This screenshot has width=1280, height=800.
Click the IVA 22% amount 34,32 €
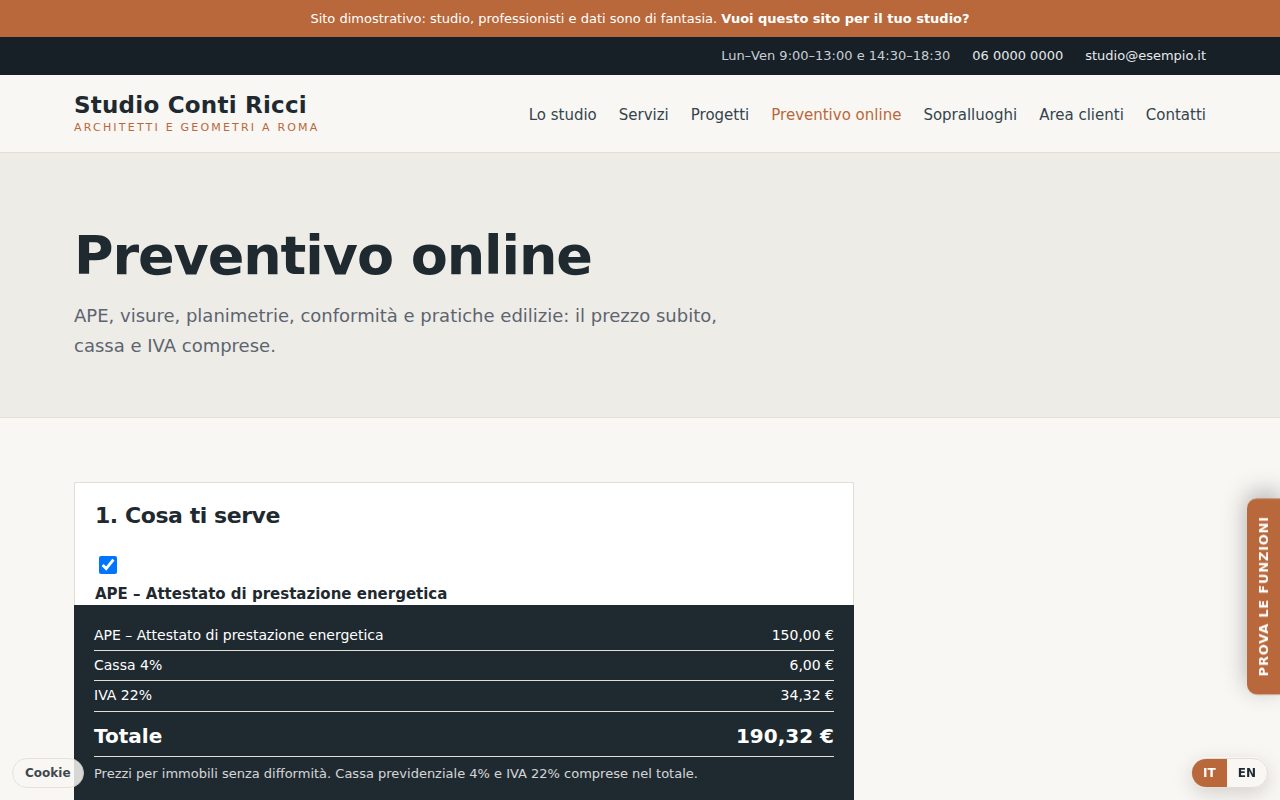pos(806,695)
